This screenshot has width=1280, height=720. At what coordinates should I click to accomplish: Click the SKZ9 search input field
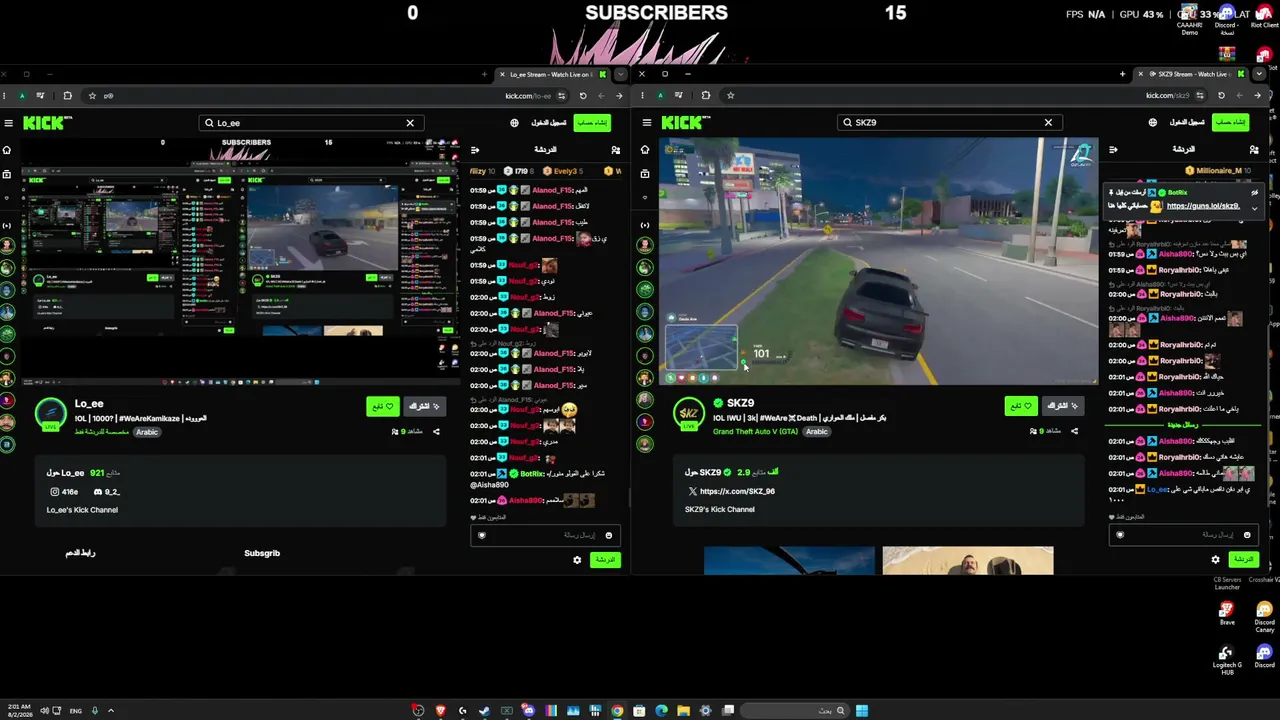(950, 123)
